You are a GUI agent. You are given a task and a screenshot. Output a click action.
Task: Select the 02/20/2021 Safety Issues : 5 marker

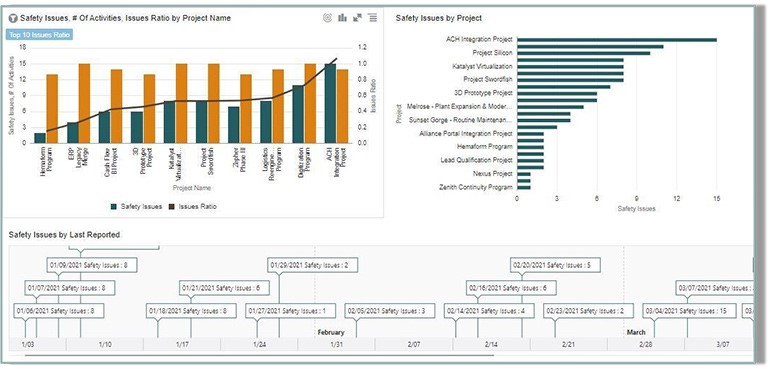point(555,265)
